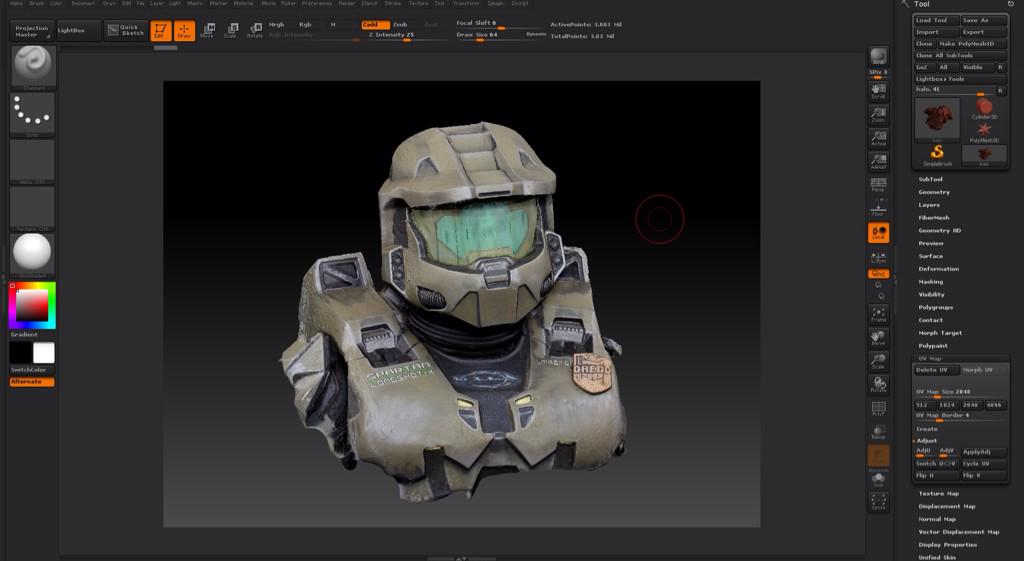The height and width of the screenshot is (561, 1024).
Task: Click the Scale view icon in right shelf
Action: coord(878,361)
